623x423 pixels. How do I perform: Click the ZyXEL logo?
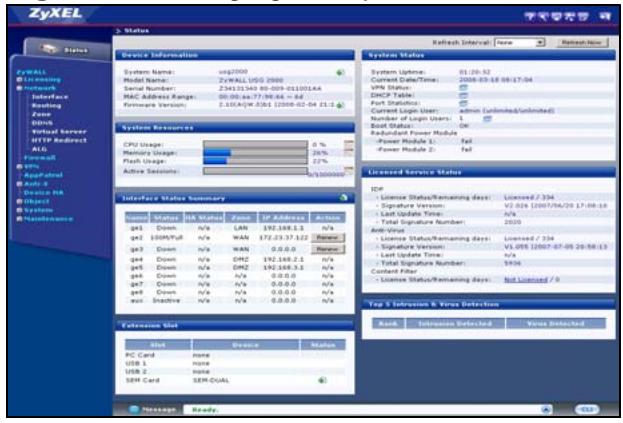55,14
